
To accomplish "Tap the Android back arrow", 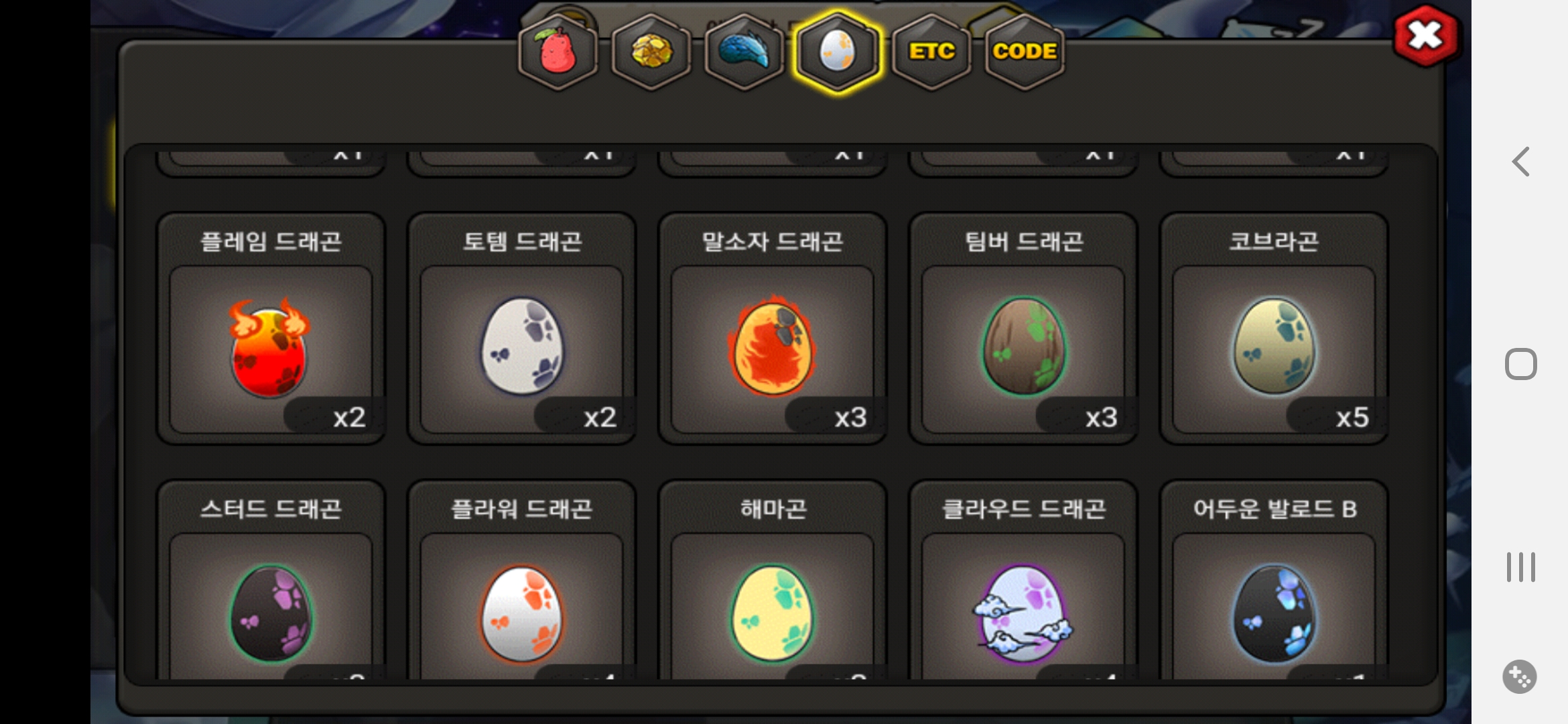I will (x=1520, y=162).
